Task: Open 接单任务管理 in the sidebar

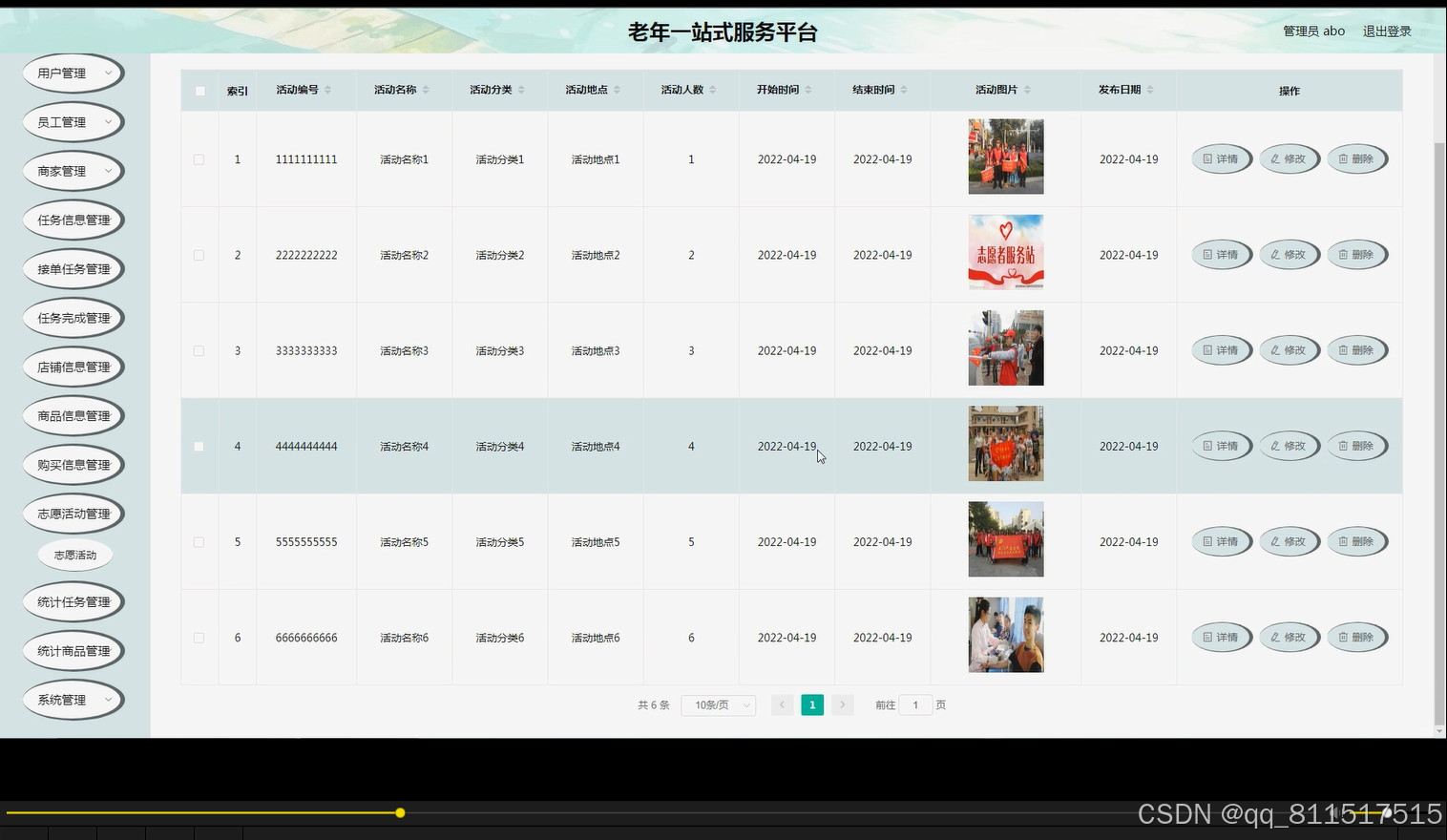Action: 73,269
